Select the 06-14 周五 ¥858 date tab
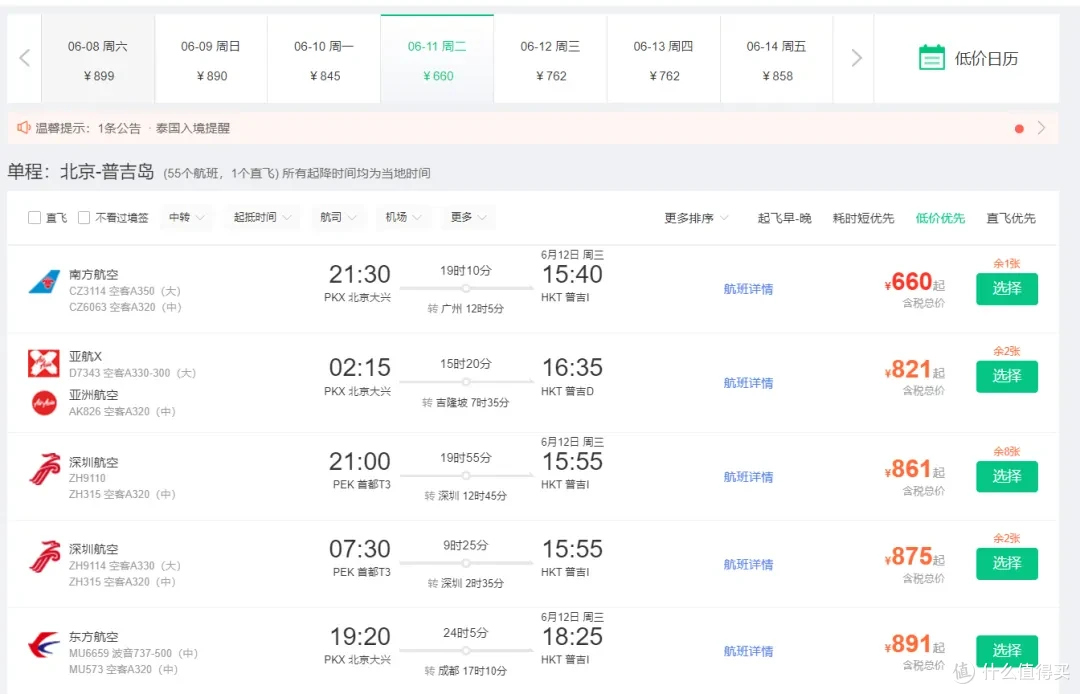This screenshot has height=694, width=1080. [x=776, y=60]
